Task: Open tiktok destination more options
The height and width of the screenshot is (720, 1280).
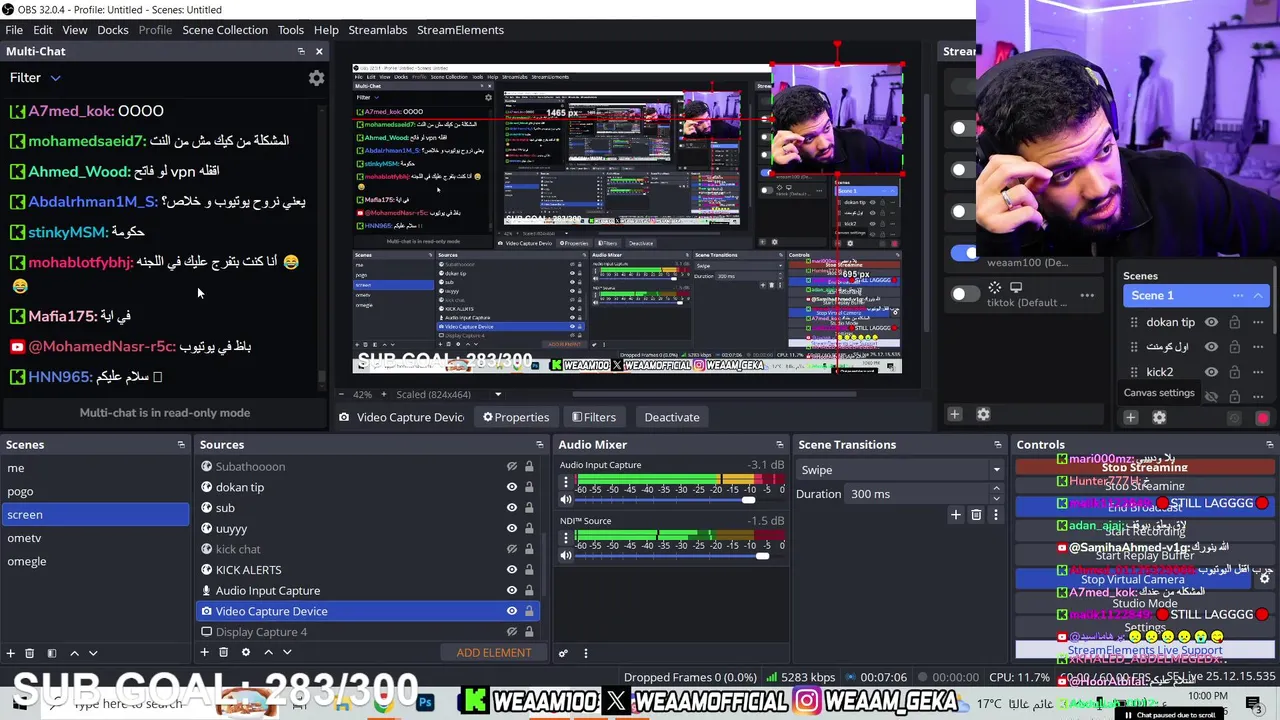Action: click(1087, 295)
